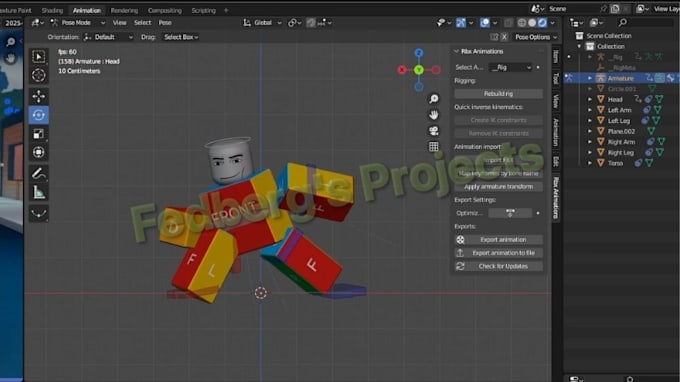Click the Rebuild rig button
680x382 pixels.
(x=498, y=94)
